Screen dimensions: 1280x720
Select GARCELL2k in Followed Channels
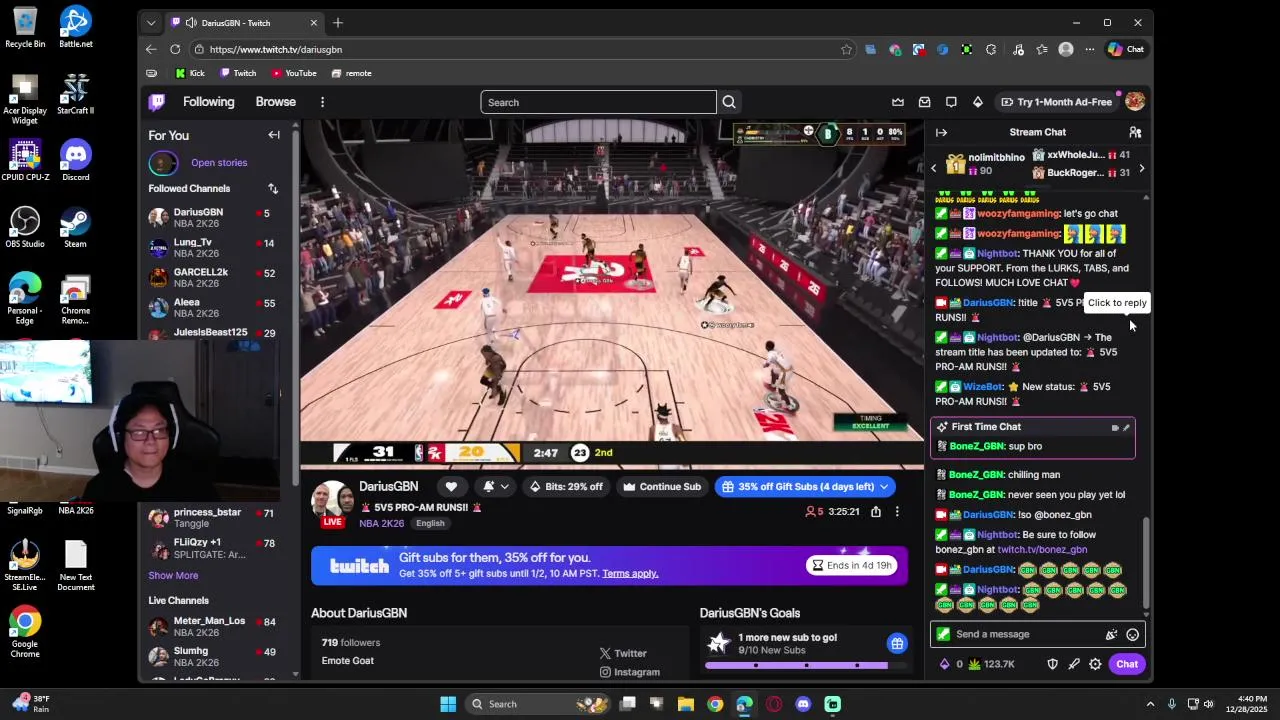click(218, 278)
